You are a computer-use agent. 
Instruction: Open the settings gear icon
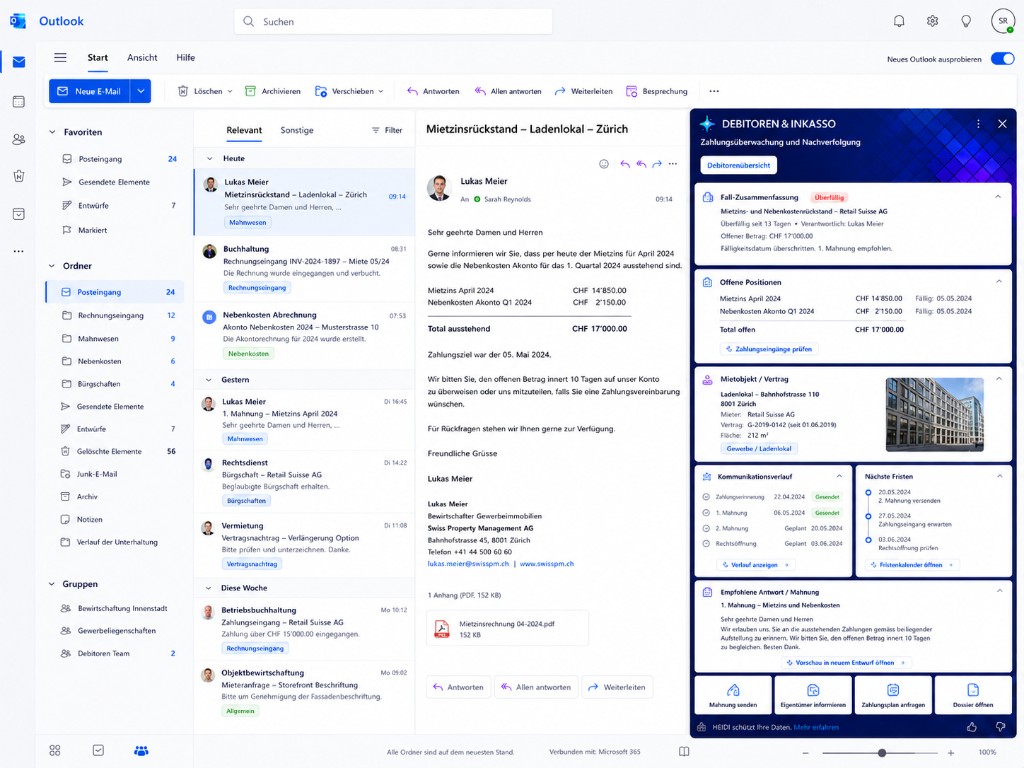click(933, 22)
